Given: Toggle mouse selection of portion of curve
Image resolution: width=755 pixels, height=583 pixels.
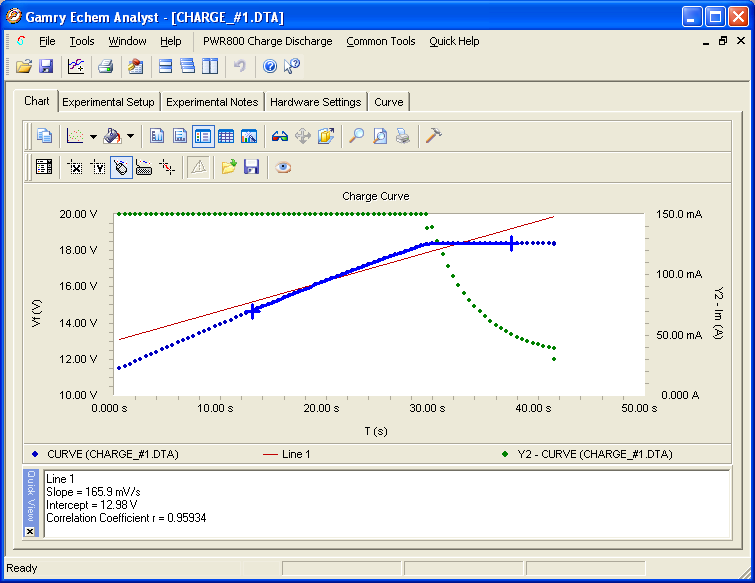Looking at the screenshot, I should 121,168.
